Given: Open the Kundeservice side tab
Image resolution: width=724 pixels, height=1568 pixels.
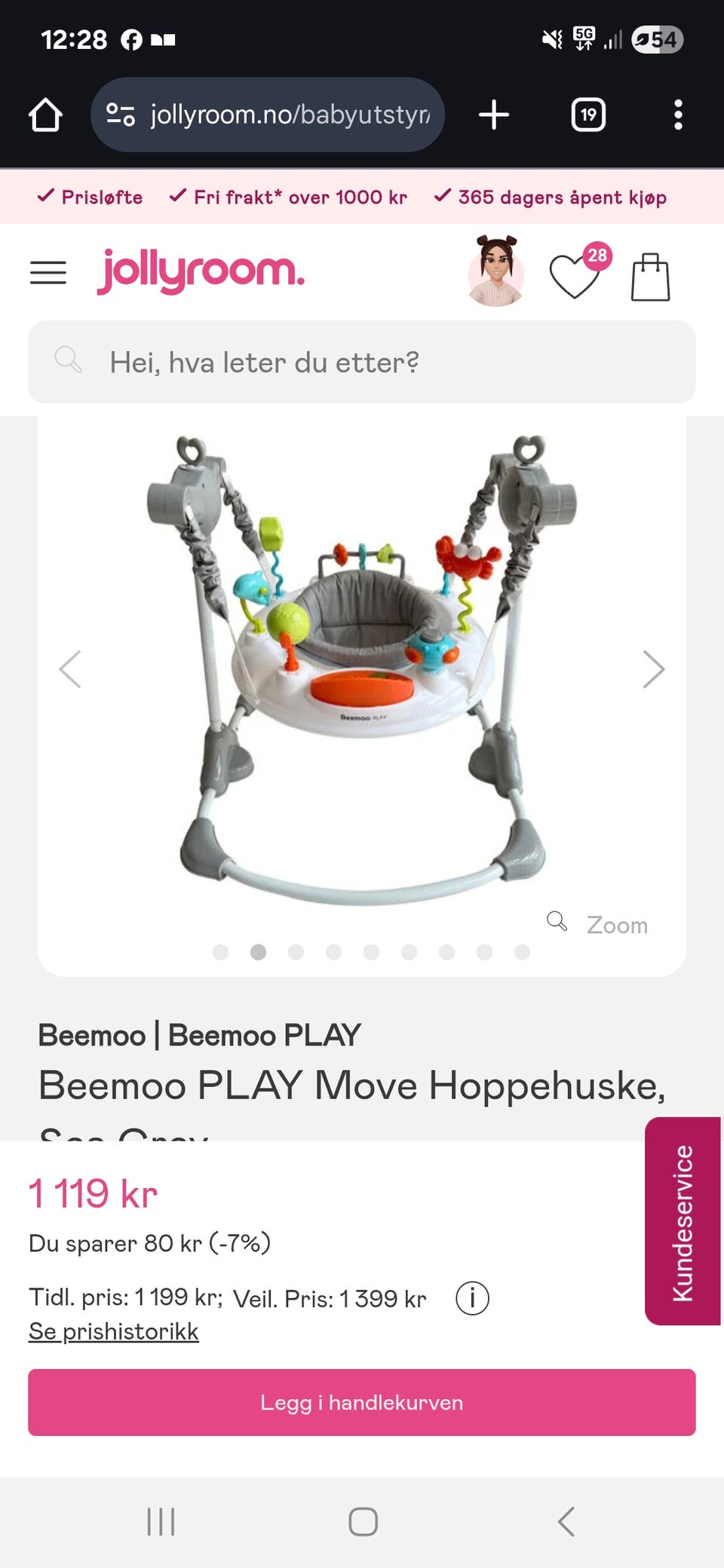Looking at the screenshot, I should [683, 1221].
